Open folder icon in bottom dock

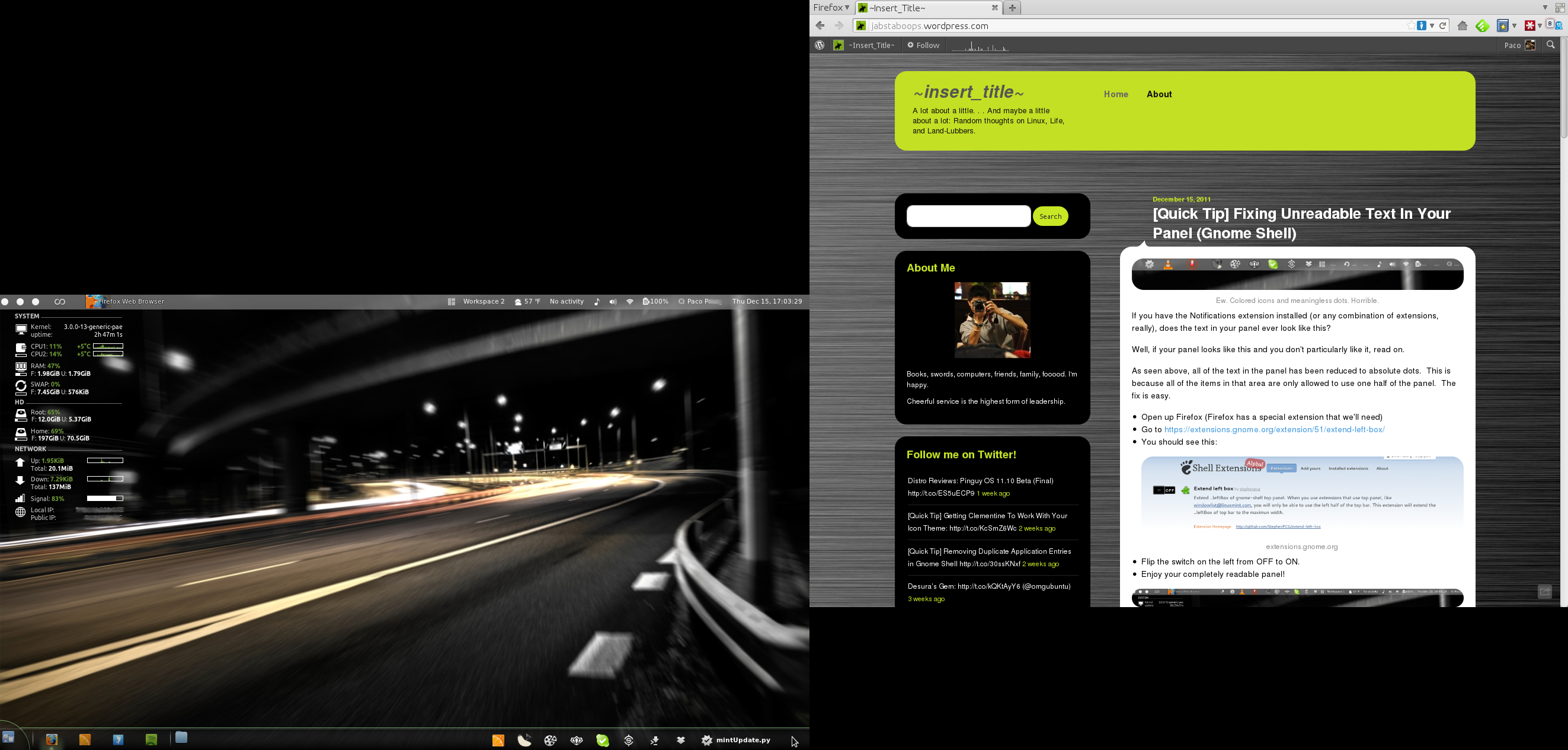click(181, 738)
